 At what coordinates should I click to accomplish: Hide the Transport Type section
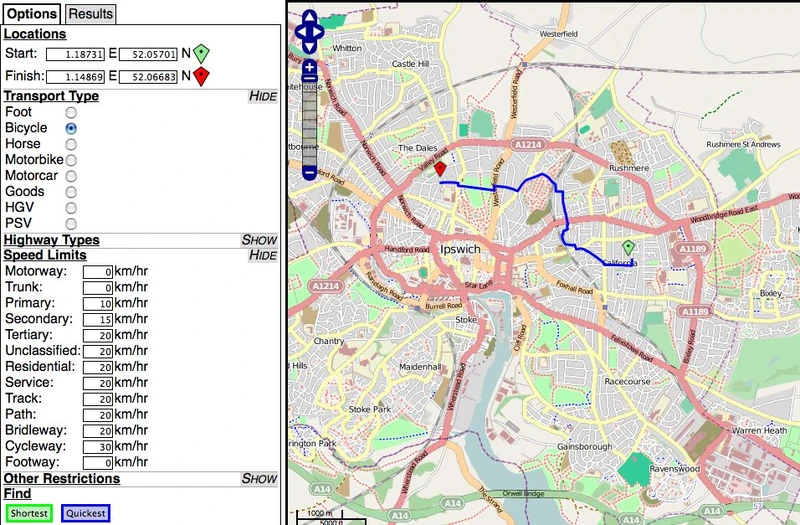(263, 96)
